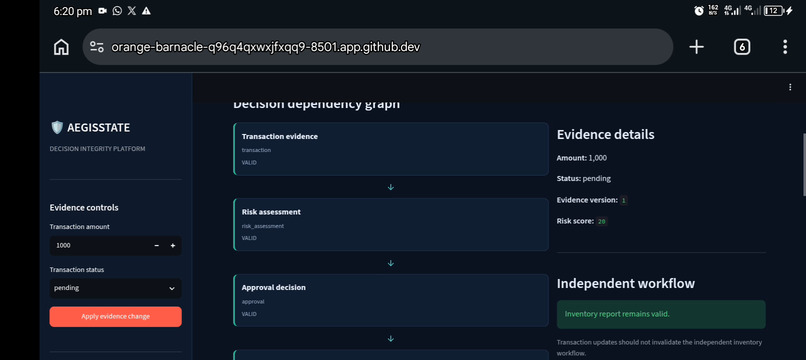Click 'DECISION INTEGRITY PLATFORM' subtitle
The image size is (806, 360).
[x=97, y=149]
